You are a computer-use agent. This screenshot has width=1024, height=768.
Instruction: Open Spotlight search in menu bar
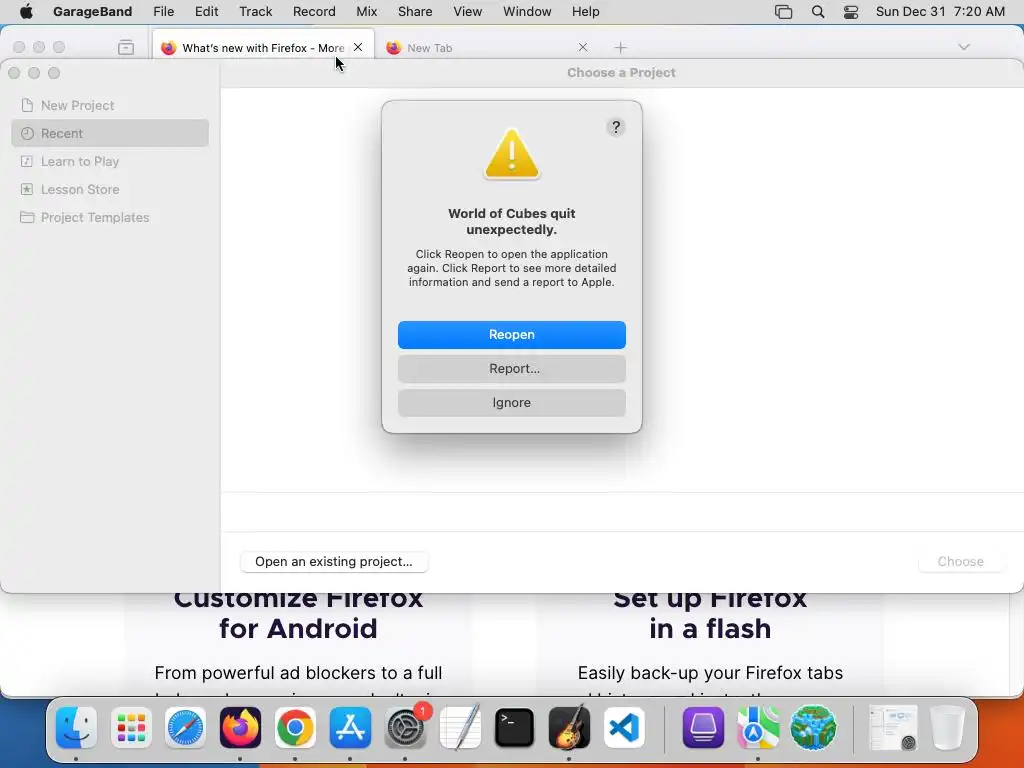tap(818, 12)
